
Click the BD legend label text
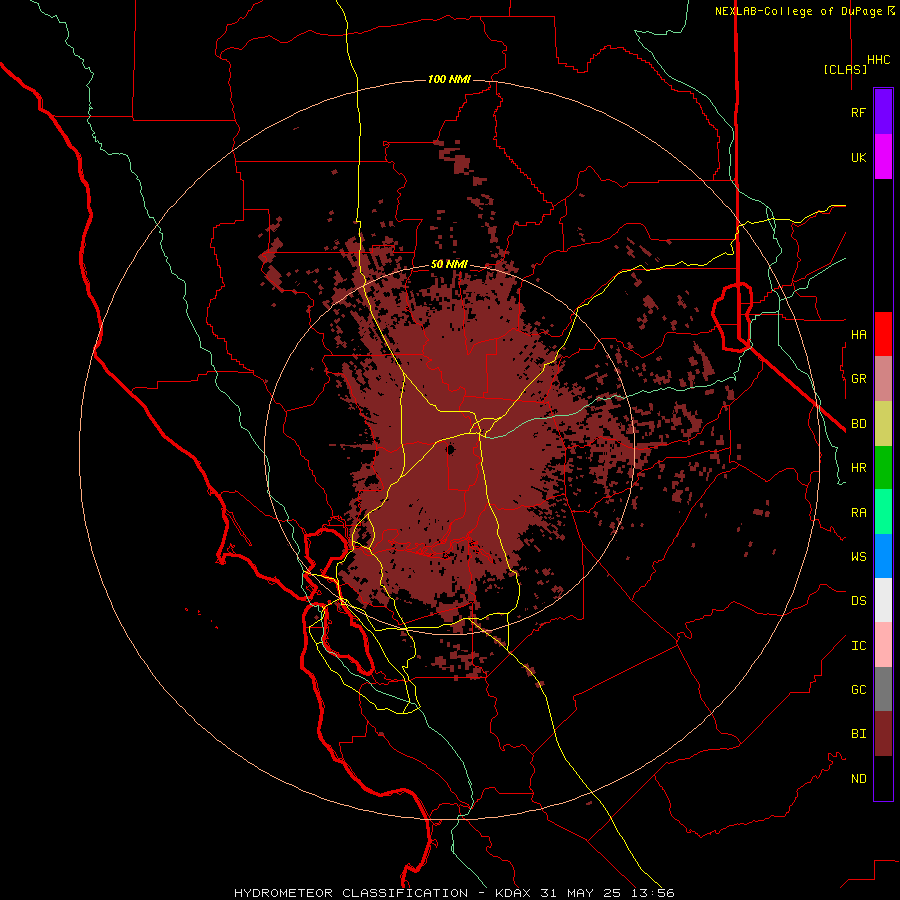[858, 424]
